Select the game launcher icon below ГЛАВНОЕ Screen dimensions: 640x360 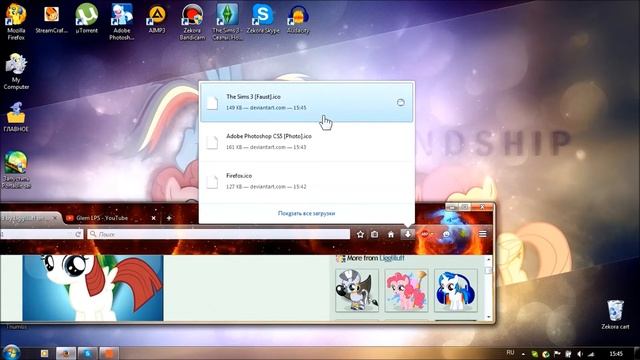[x=16, y=169]
